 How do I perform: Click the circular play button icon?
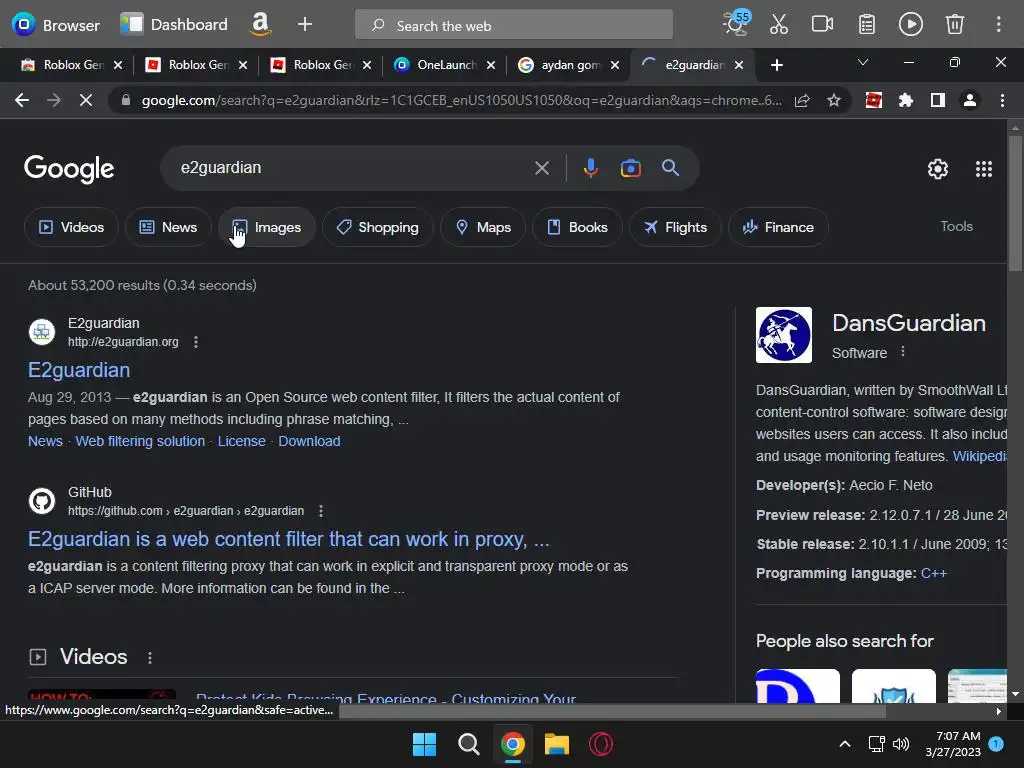coord(910,25)
